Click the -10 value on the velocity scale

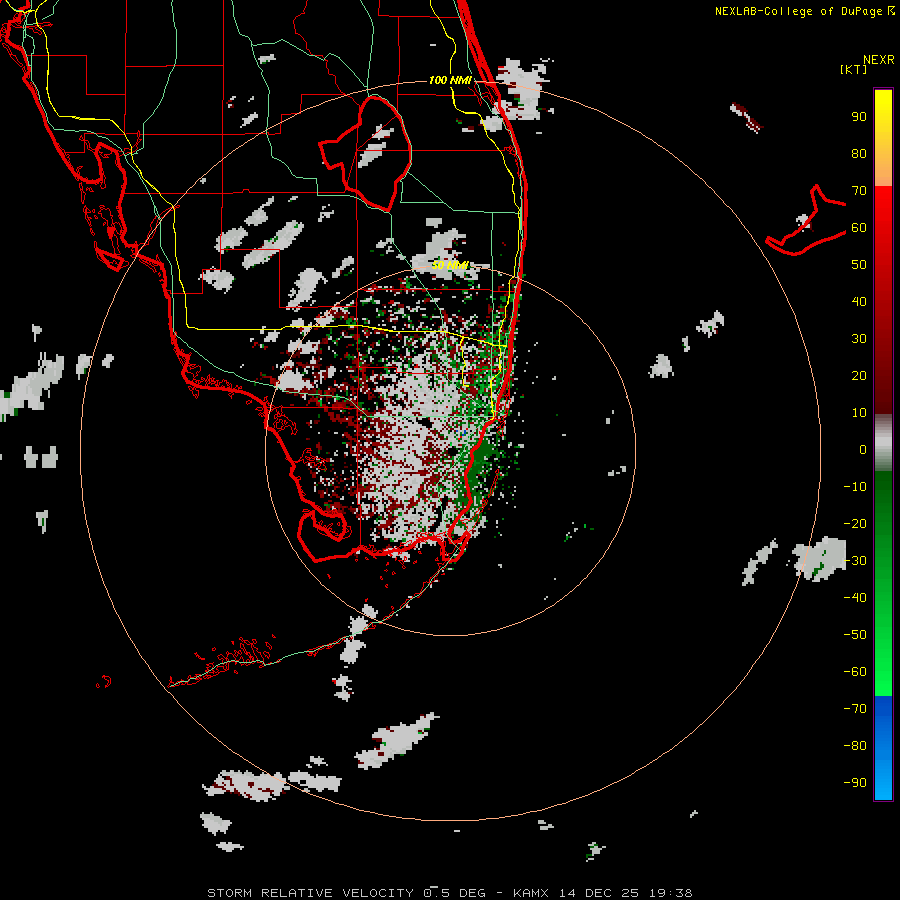coord(855,487)
